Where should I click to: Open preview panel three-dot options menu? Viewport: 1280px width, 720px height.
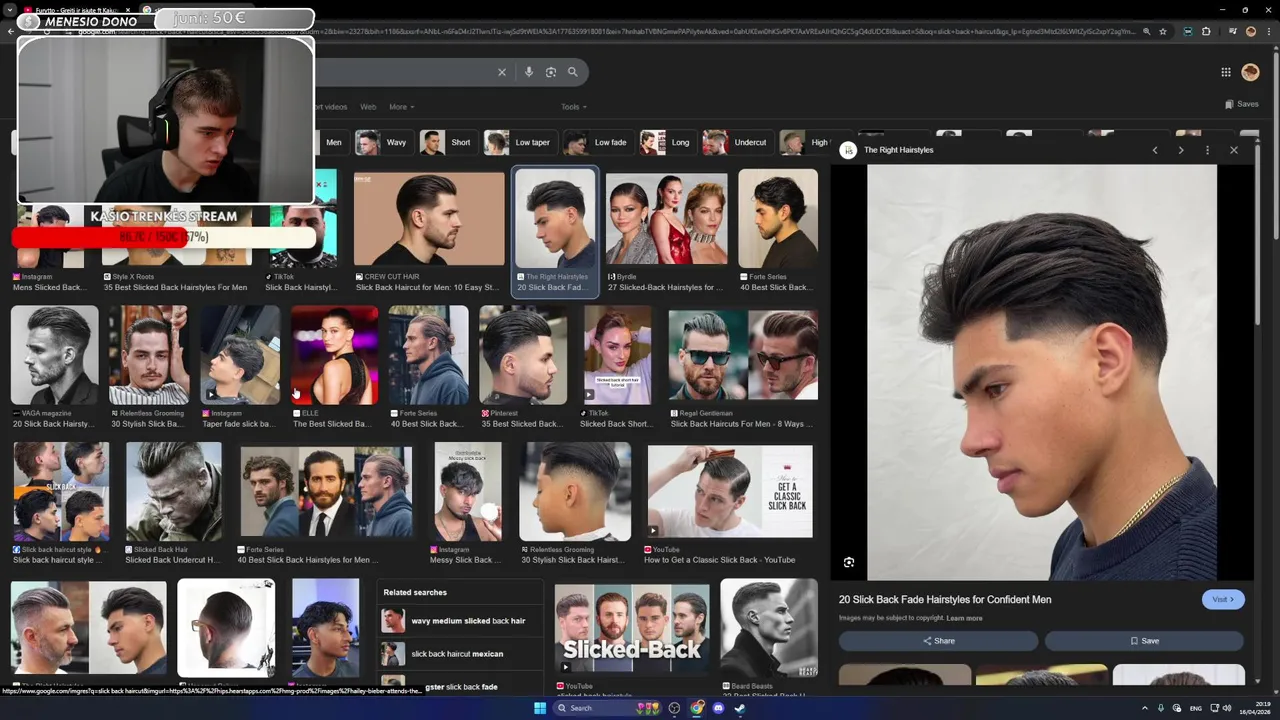1207,150
